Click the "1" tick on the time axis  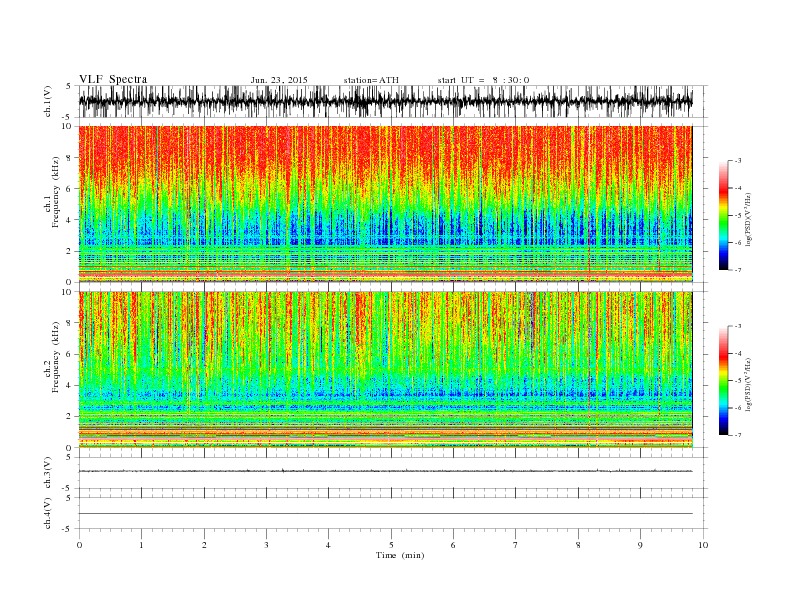click(141, 545)
